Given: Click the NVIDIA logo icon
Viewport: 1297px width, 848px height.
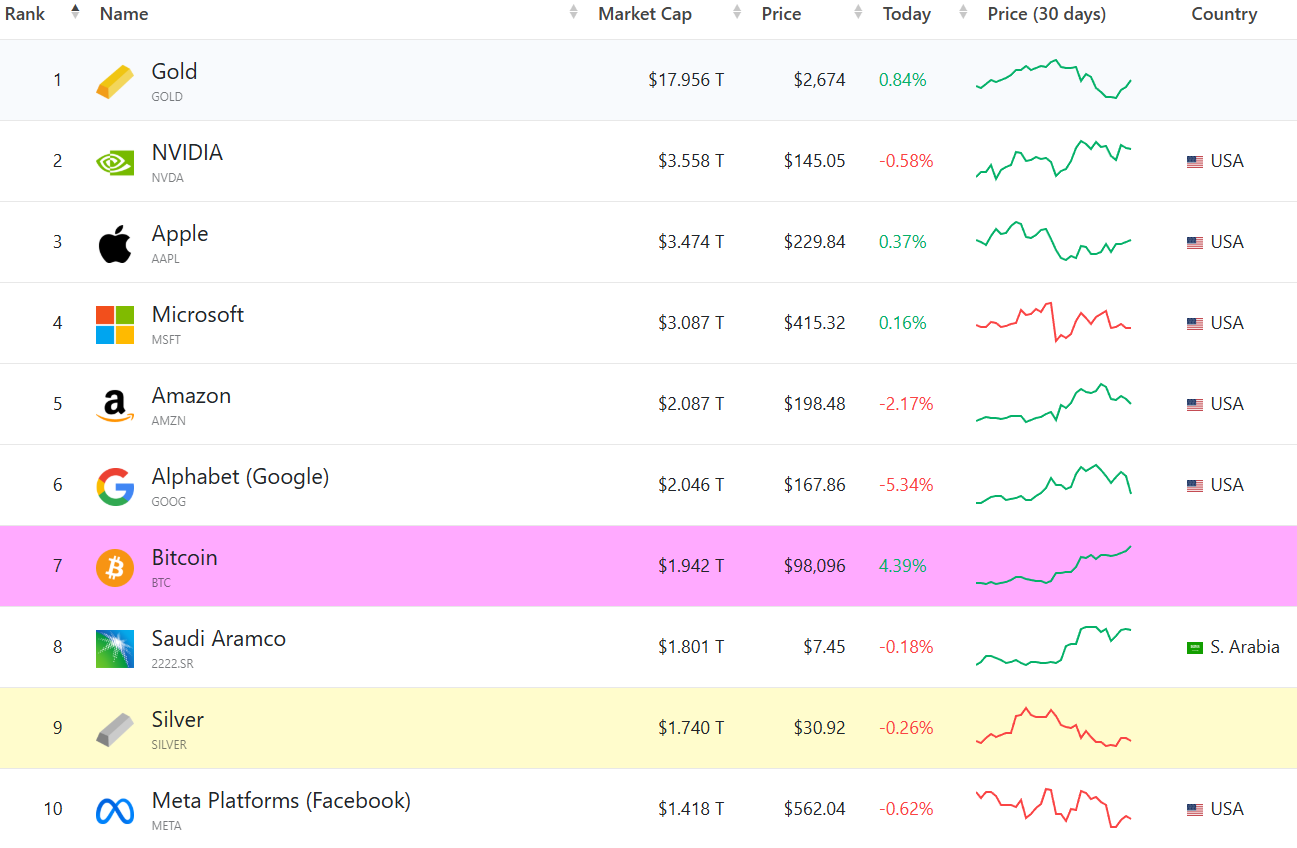Looking at the screenshot, I should click(115, 162).
